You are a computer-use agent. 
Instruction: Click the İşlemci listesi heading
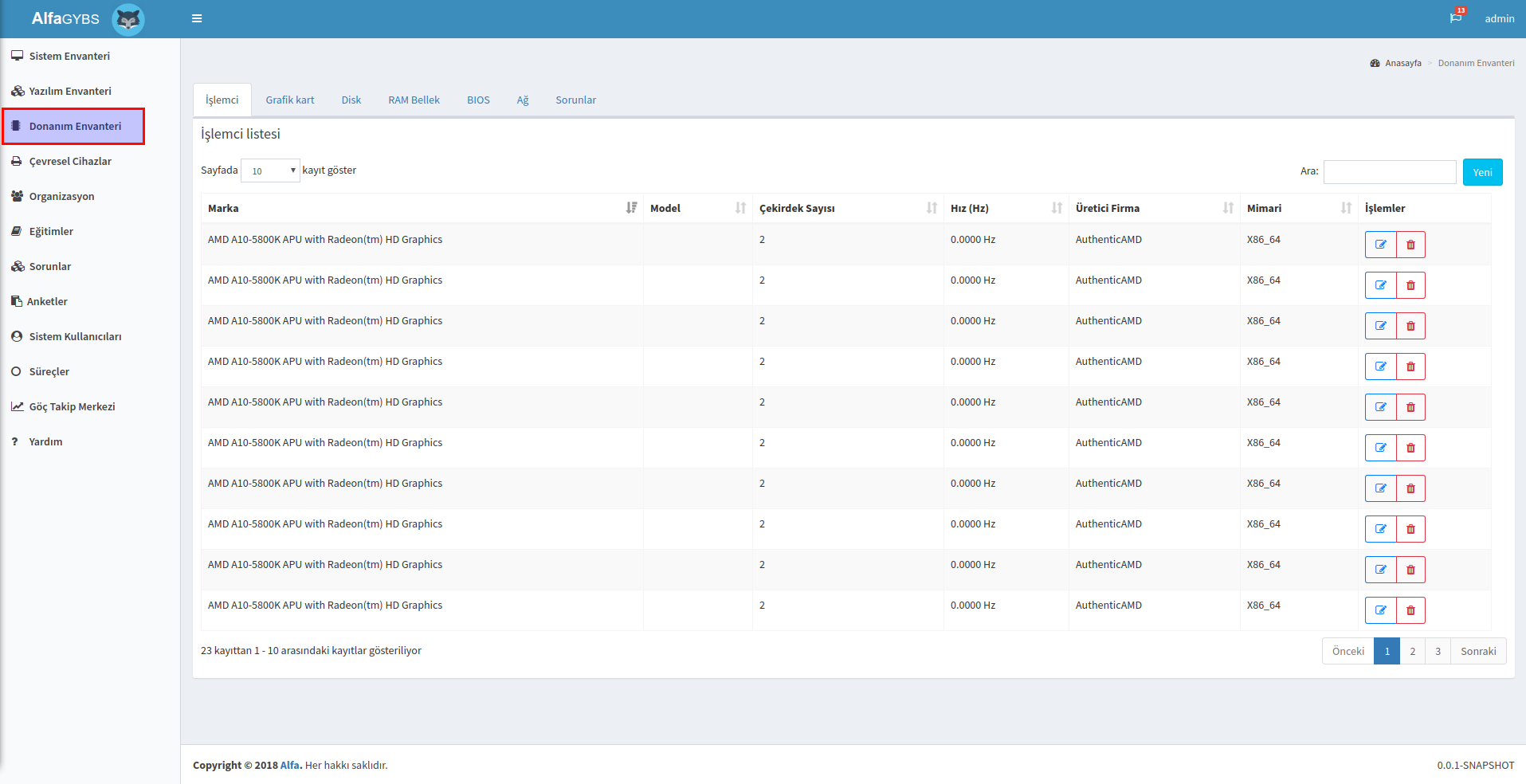pyautogui.click(x=241, y=134)
